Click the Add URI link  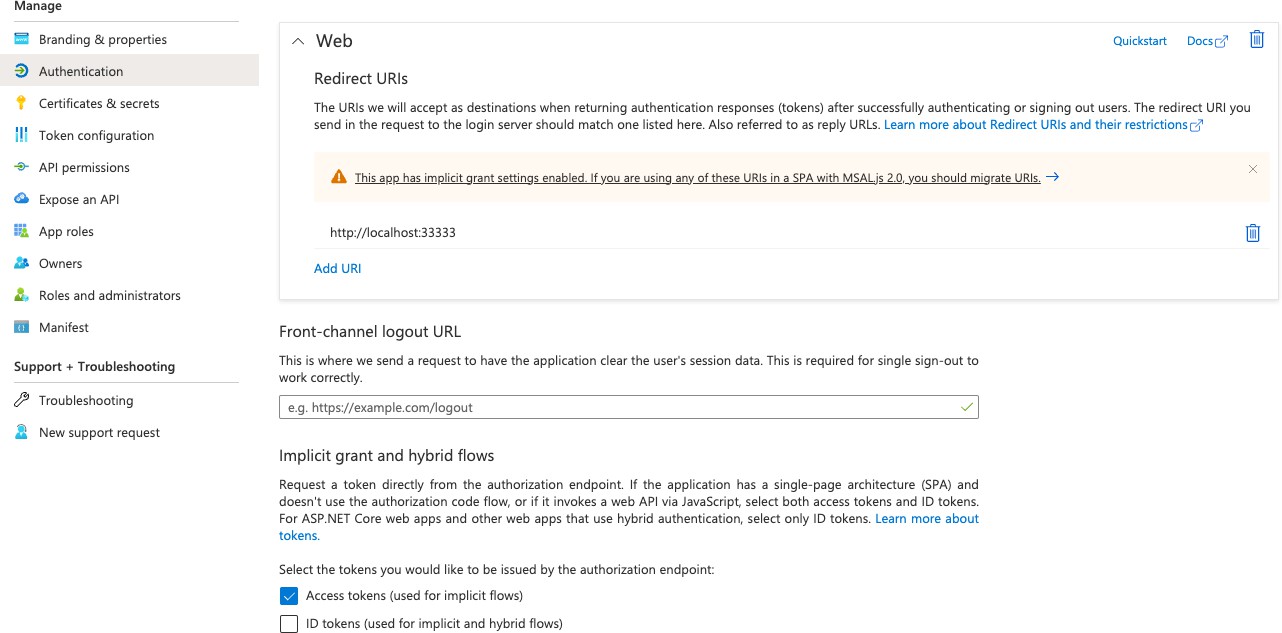337,269
